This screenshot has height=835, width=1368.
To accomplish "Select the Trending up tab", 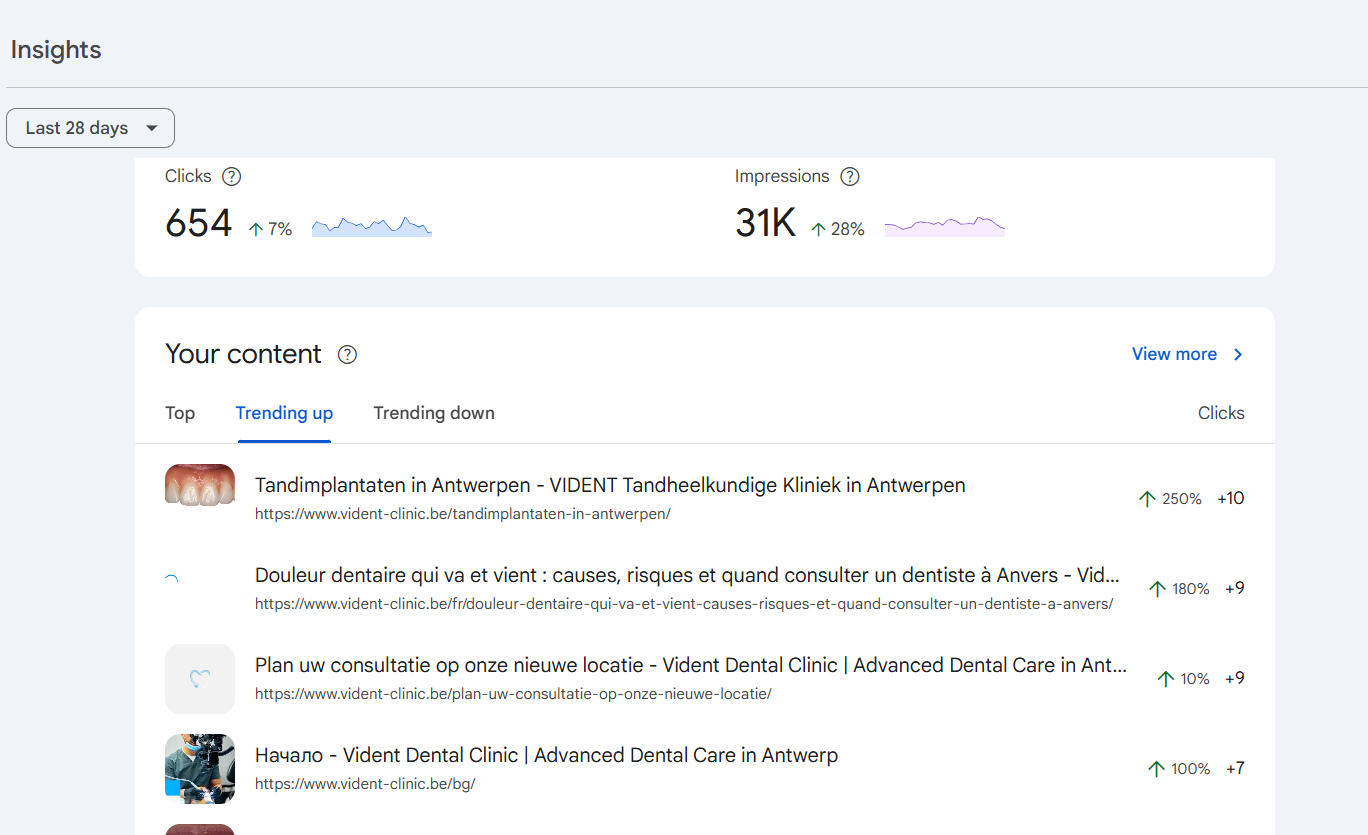I will point(284,413).
